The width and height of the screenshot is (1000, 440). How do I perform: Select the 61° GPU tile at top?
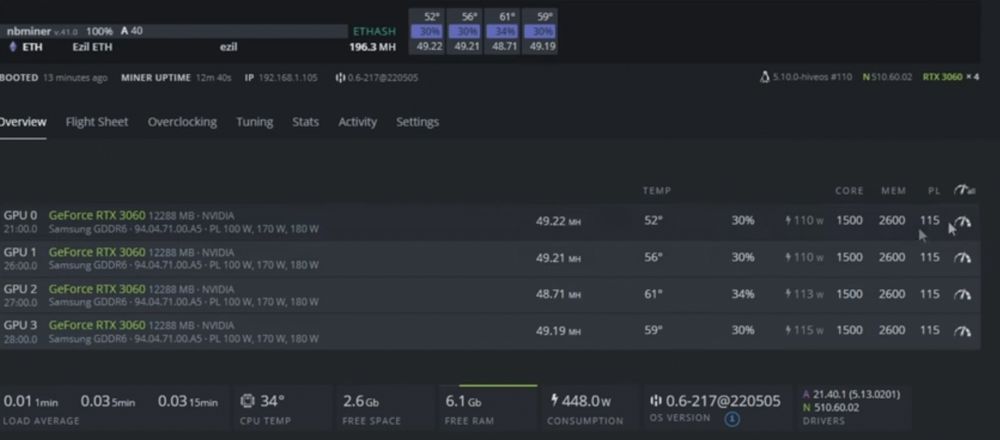[503, 32]
